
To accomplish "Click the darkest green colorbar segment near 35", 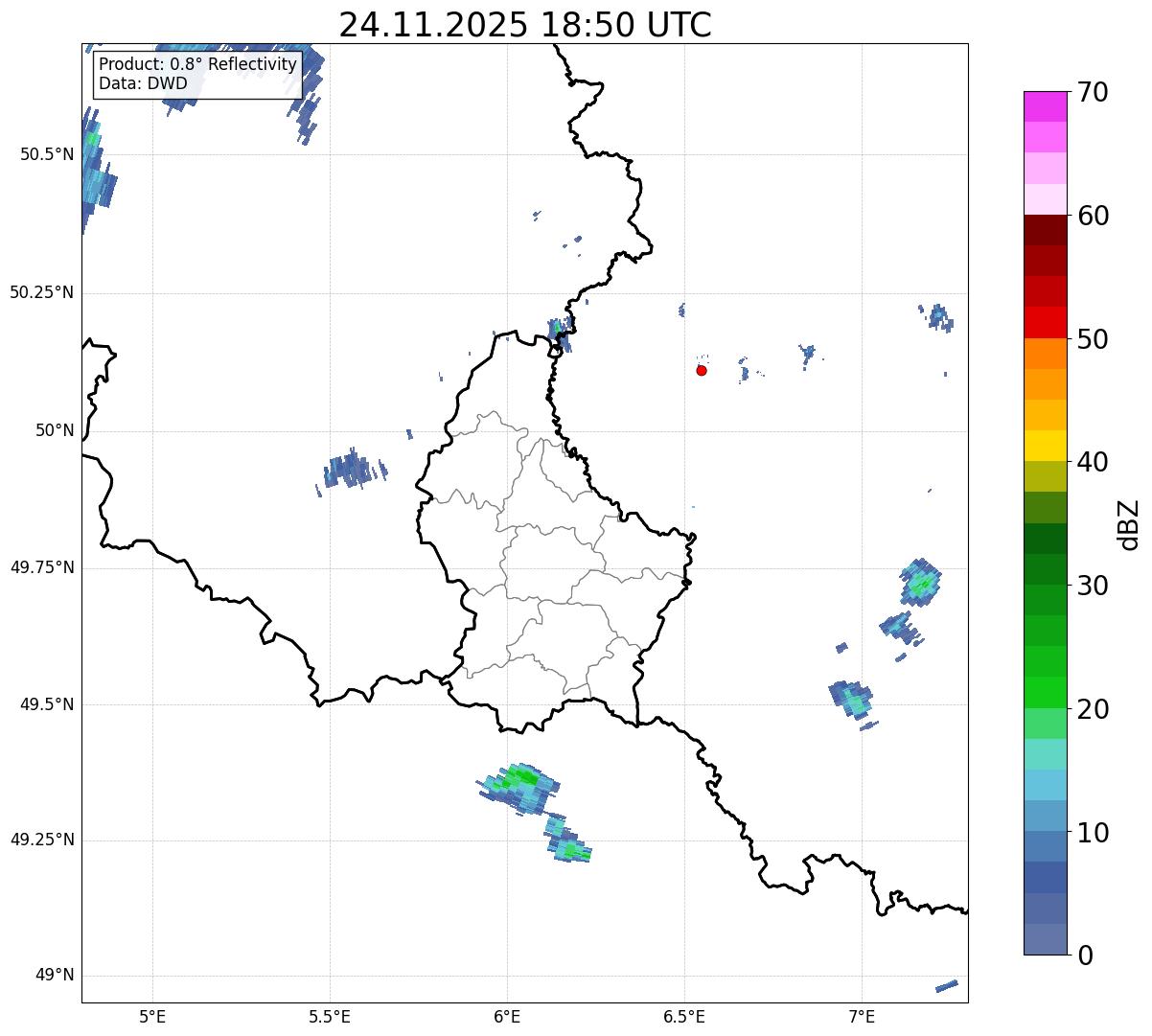I will [x=1045, y=539].
